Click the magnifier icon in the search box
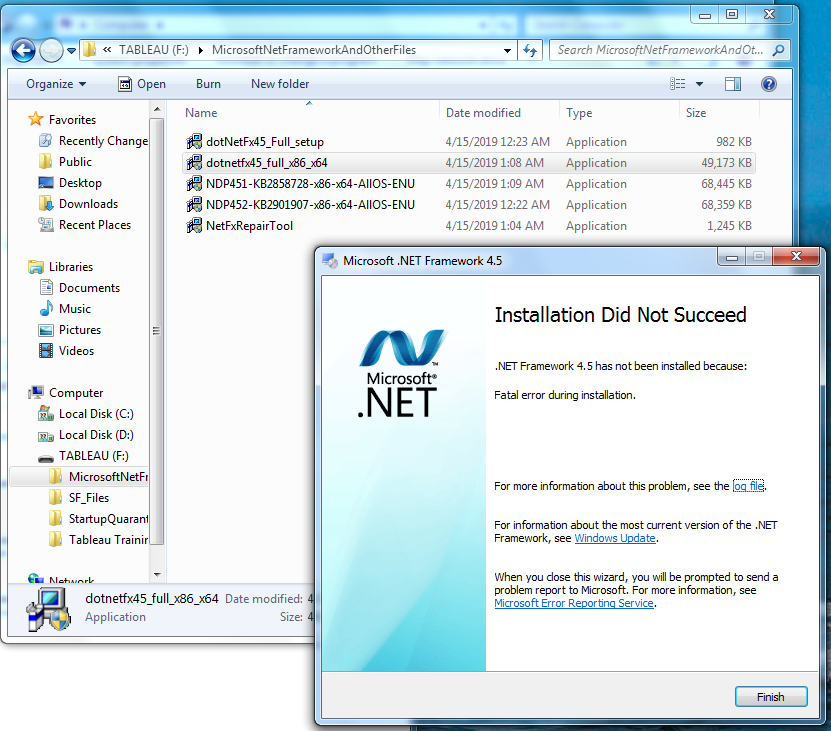 [x=778, y=50]
